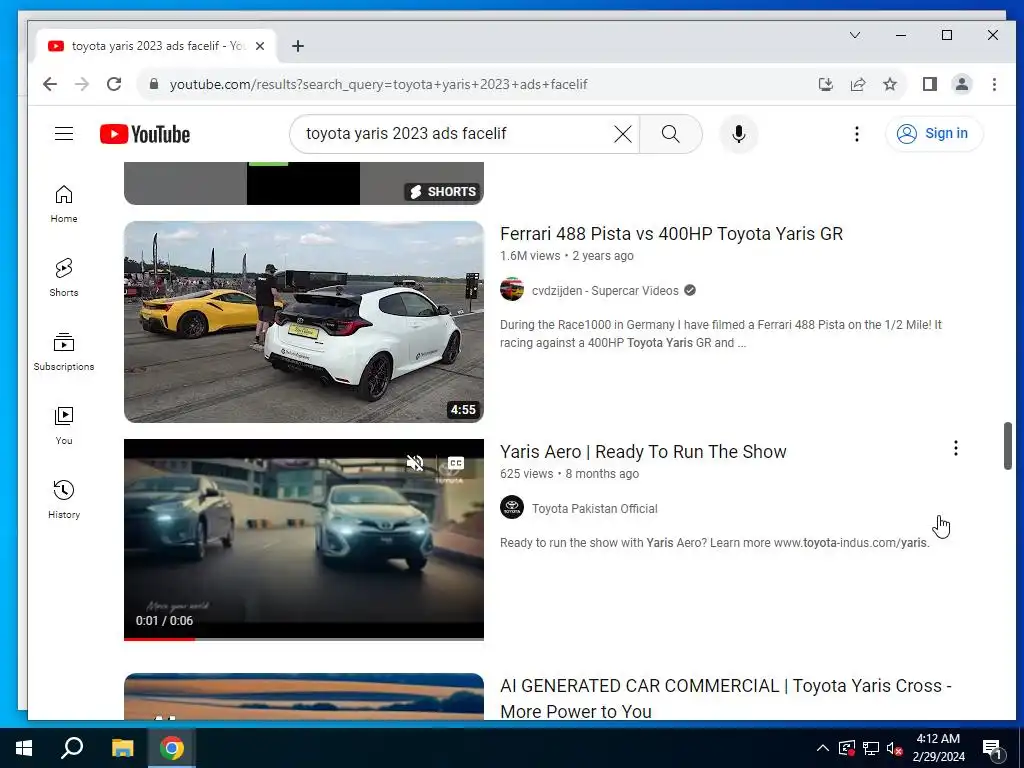Unmute the Yaris Aero preview video
The height and width of the screenshot is (768, 1024).
pos(415,463)
